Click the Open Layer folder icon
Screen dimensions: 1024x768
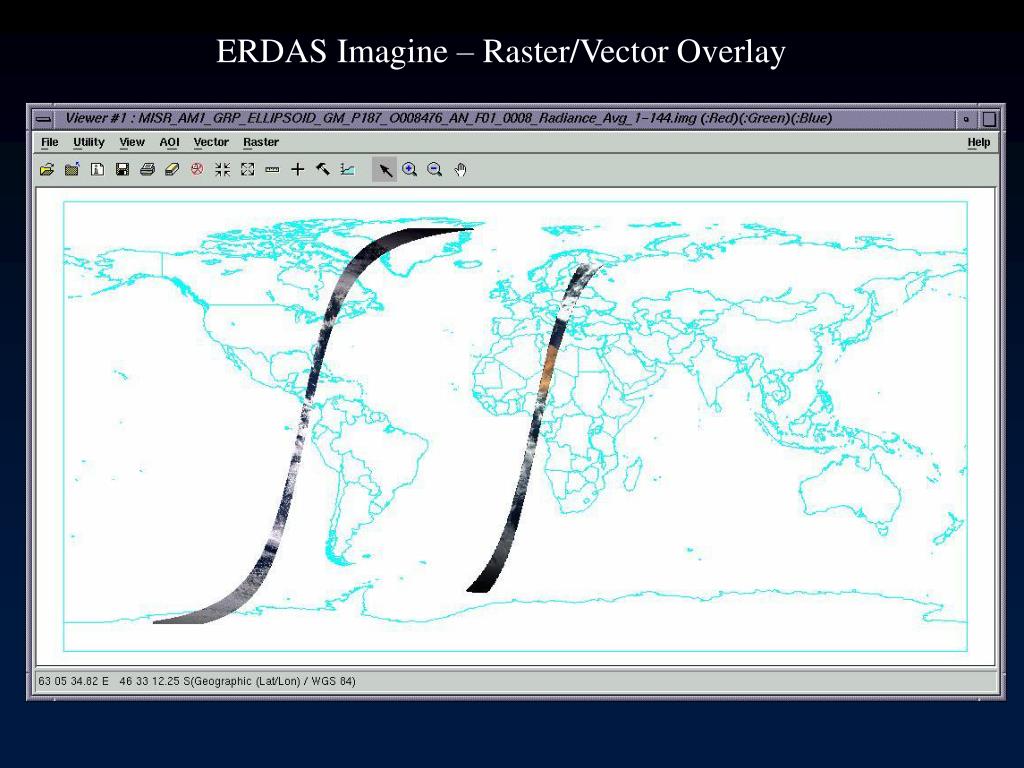click(x=47, y=170)
